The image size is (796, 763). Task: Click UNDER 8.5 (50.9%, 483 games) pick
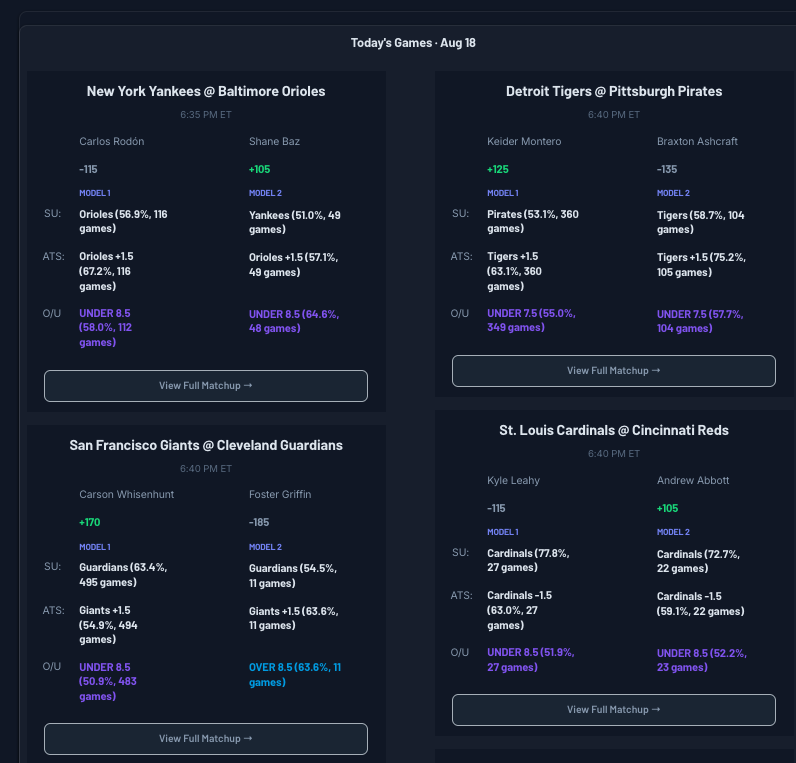pos(108,682)
